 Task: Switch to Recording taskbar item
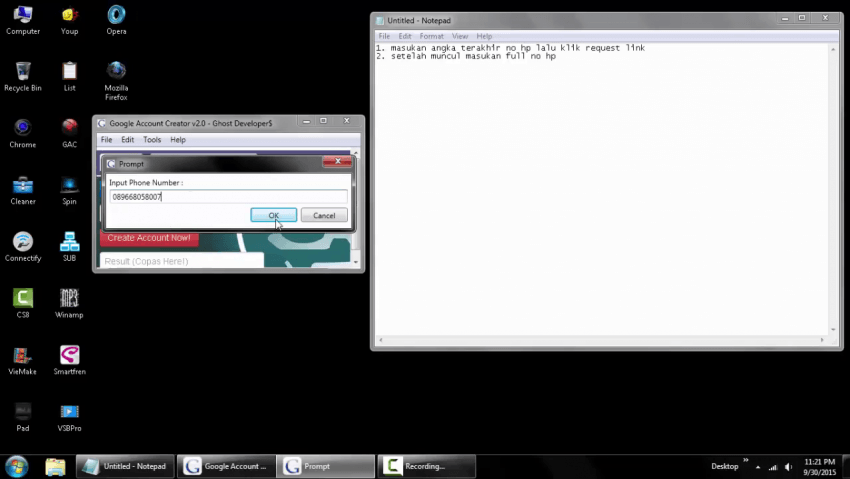[426, 466]
